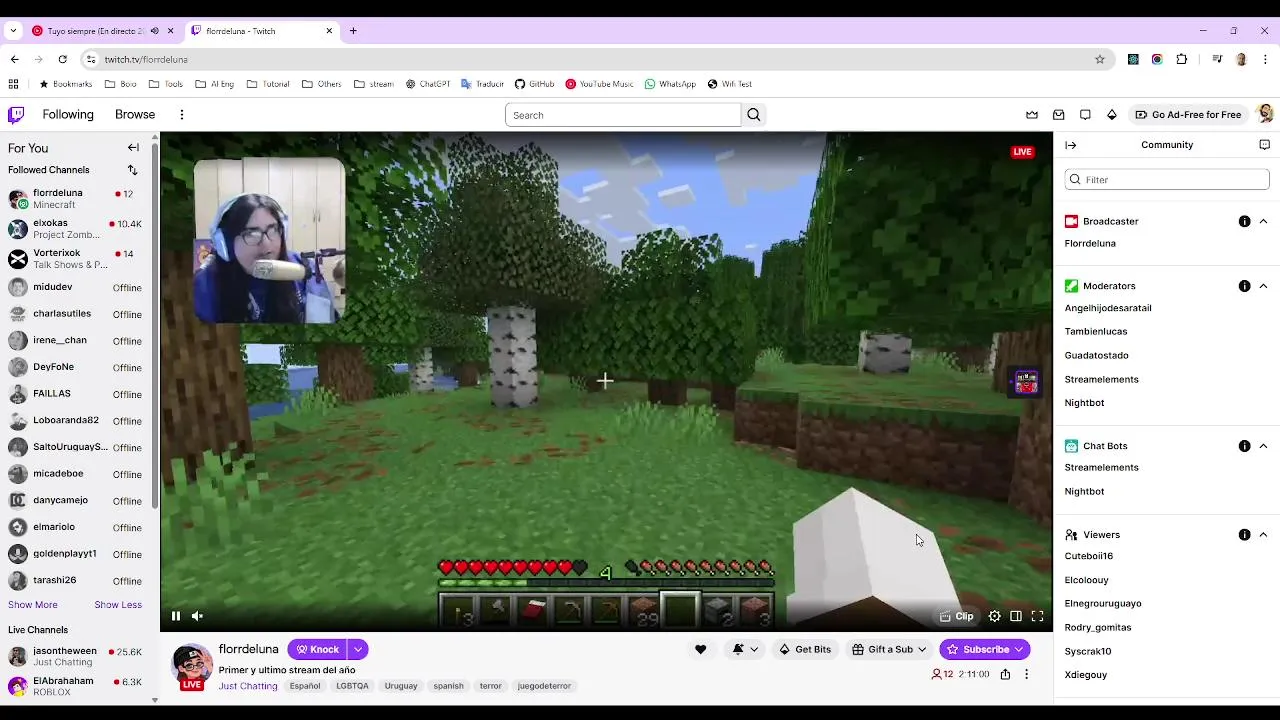Bookmark this page star icon
The height and width of the screenshot is (720, 1280).
point(1100,59)
